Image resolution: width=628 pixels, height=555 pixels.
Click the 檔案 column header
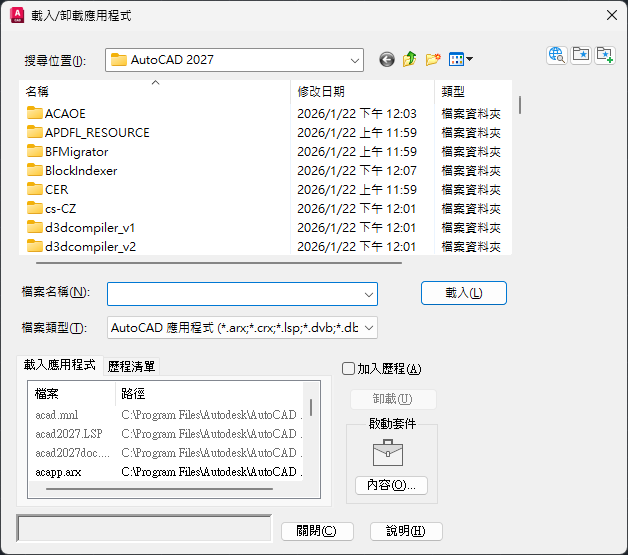click(x=72, y=394)
